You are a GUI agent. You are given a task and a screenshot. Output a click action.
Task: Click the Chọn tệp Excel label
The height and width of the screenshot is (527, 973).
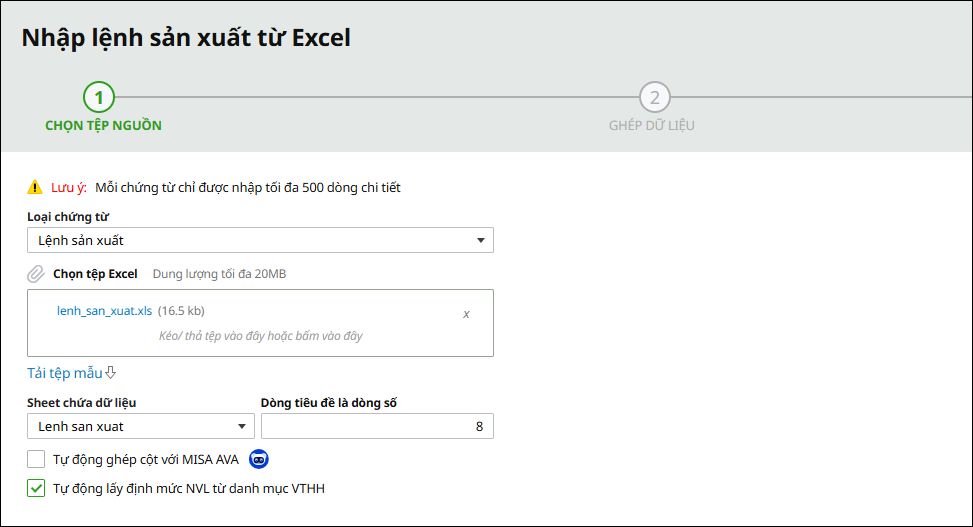coord(95,273)
